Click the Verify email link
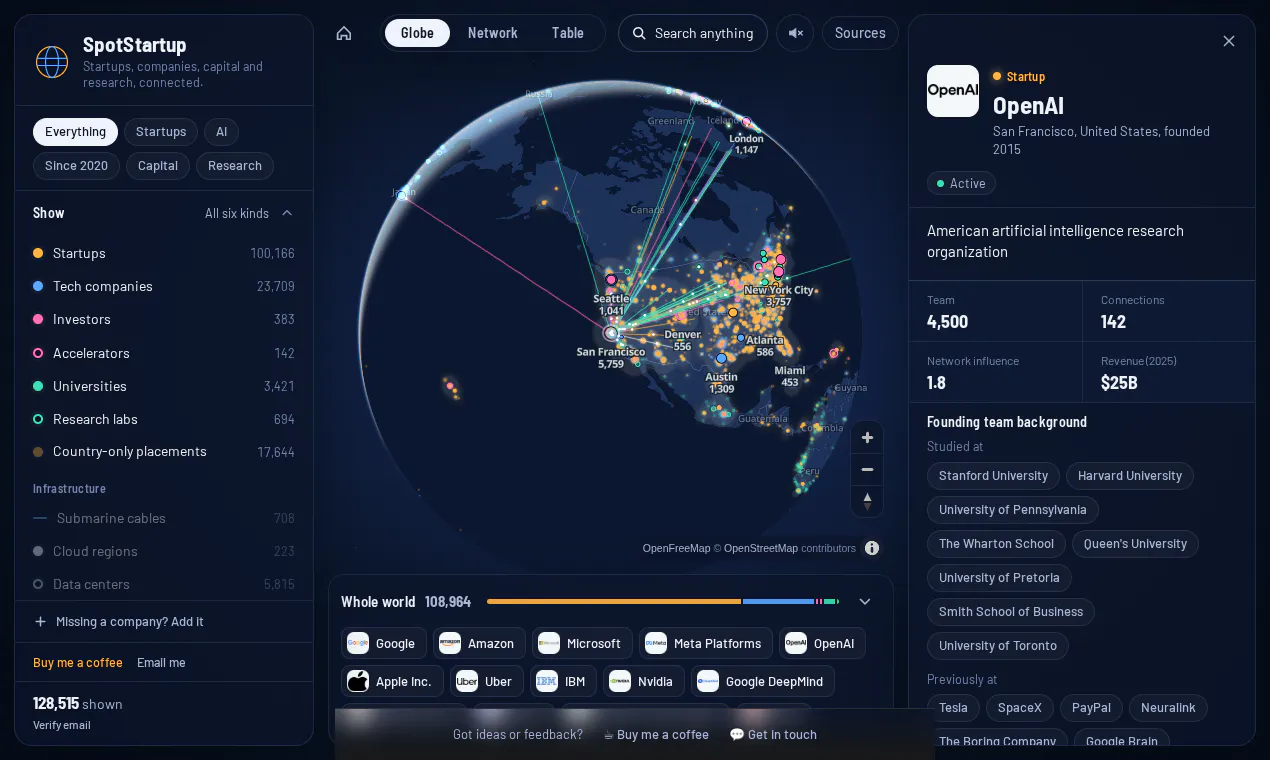The width and height of the screenshot is (1270, 760). click(x=62, y=725)
